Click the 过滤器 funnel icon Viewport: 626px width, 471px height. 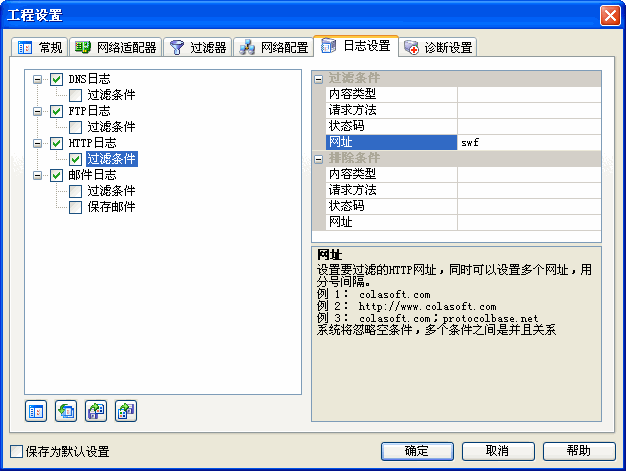[176, 47]
